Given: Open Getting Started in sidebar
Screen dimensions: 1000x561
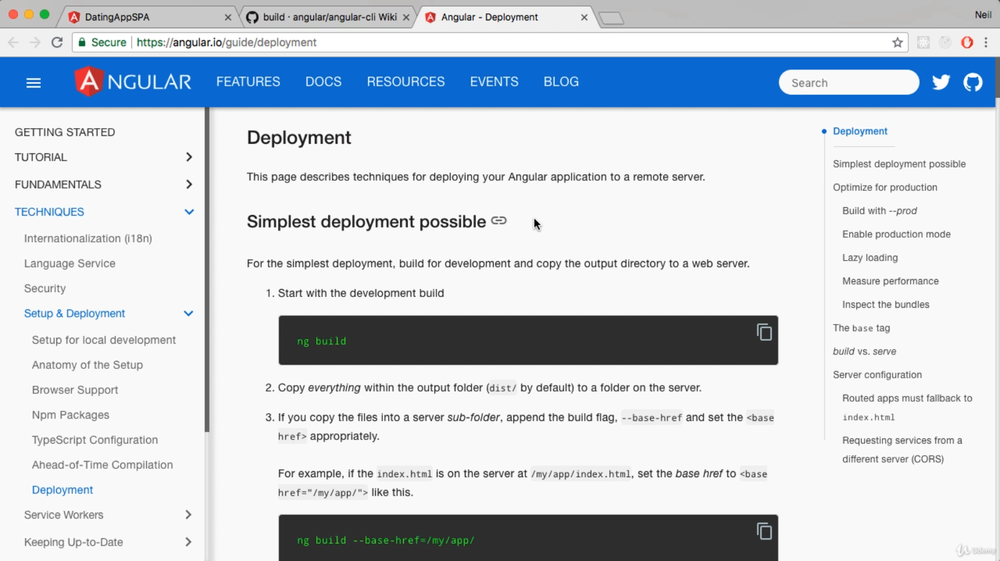Looking at the screenshot, I should tap(65, 132).
